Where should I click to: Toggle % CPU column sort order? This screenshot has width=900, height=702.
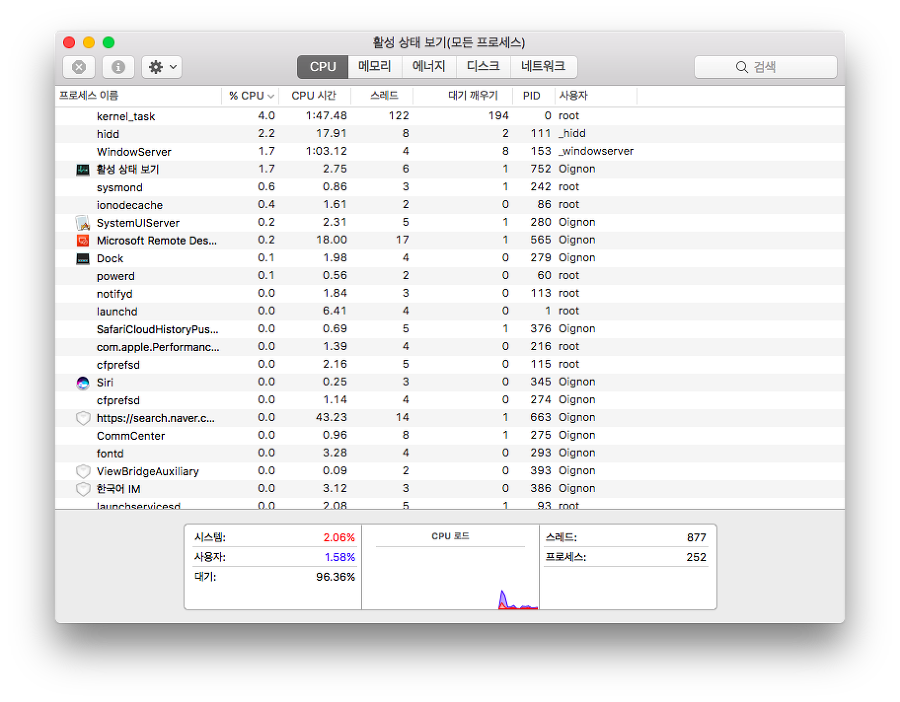tap(251, 96)
